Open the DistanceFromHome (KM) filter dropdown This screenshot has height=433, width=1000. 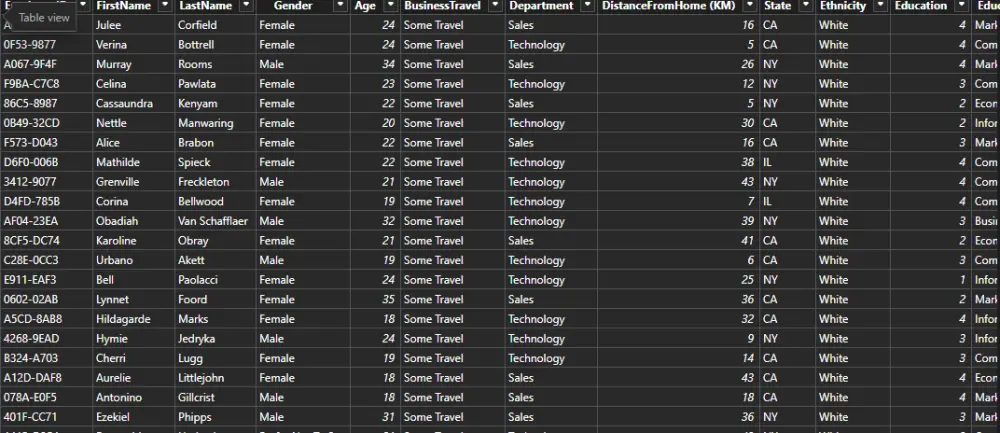tap(749, 6)
